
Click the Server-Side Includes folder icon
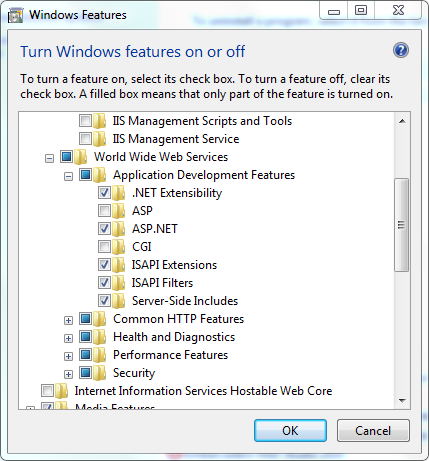point(118,301)
